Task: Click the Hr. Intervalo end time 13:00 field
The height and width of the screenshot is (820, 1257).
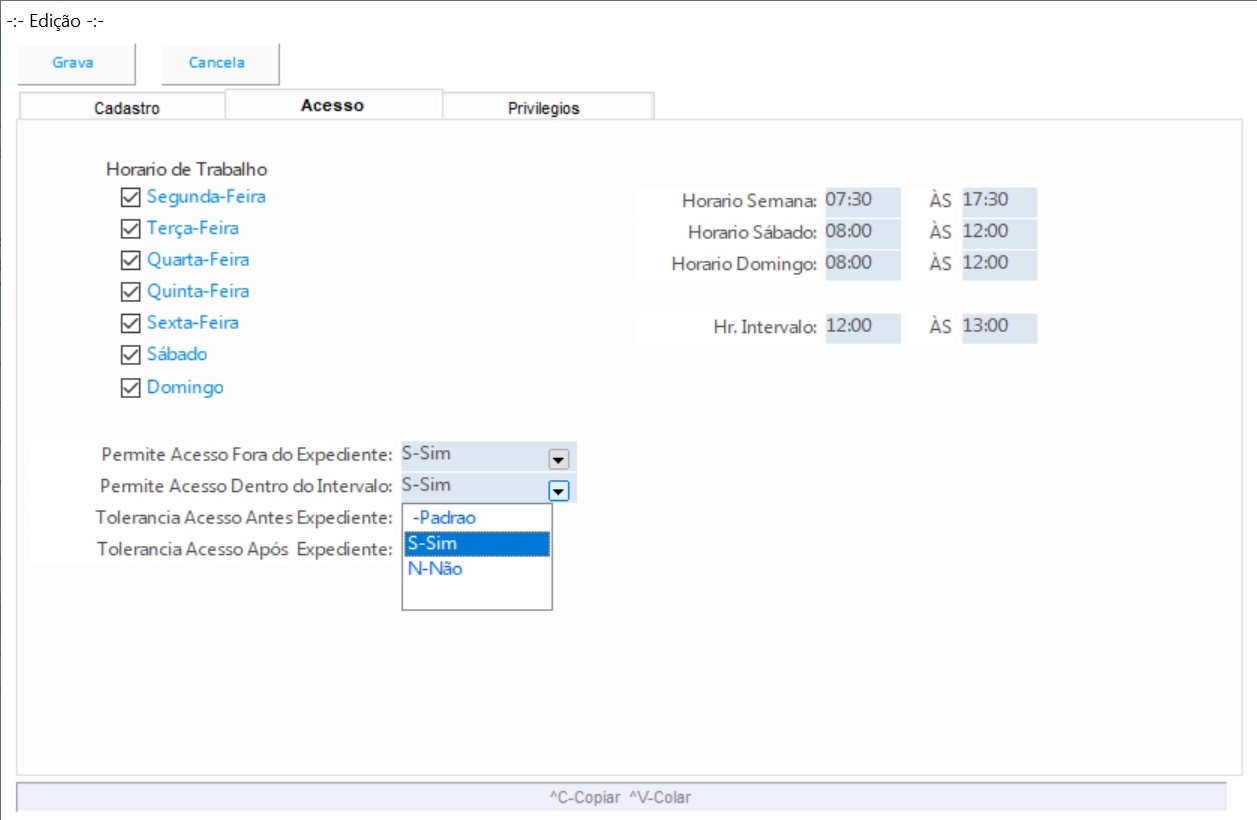Action: (x=998, y=327)
